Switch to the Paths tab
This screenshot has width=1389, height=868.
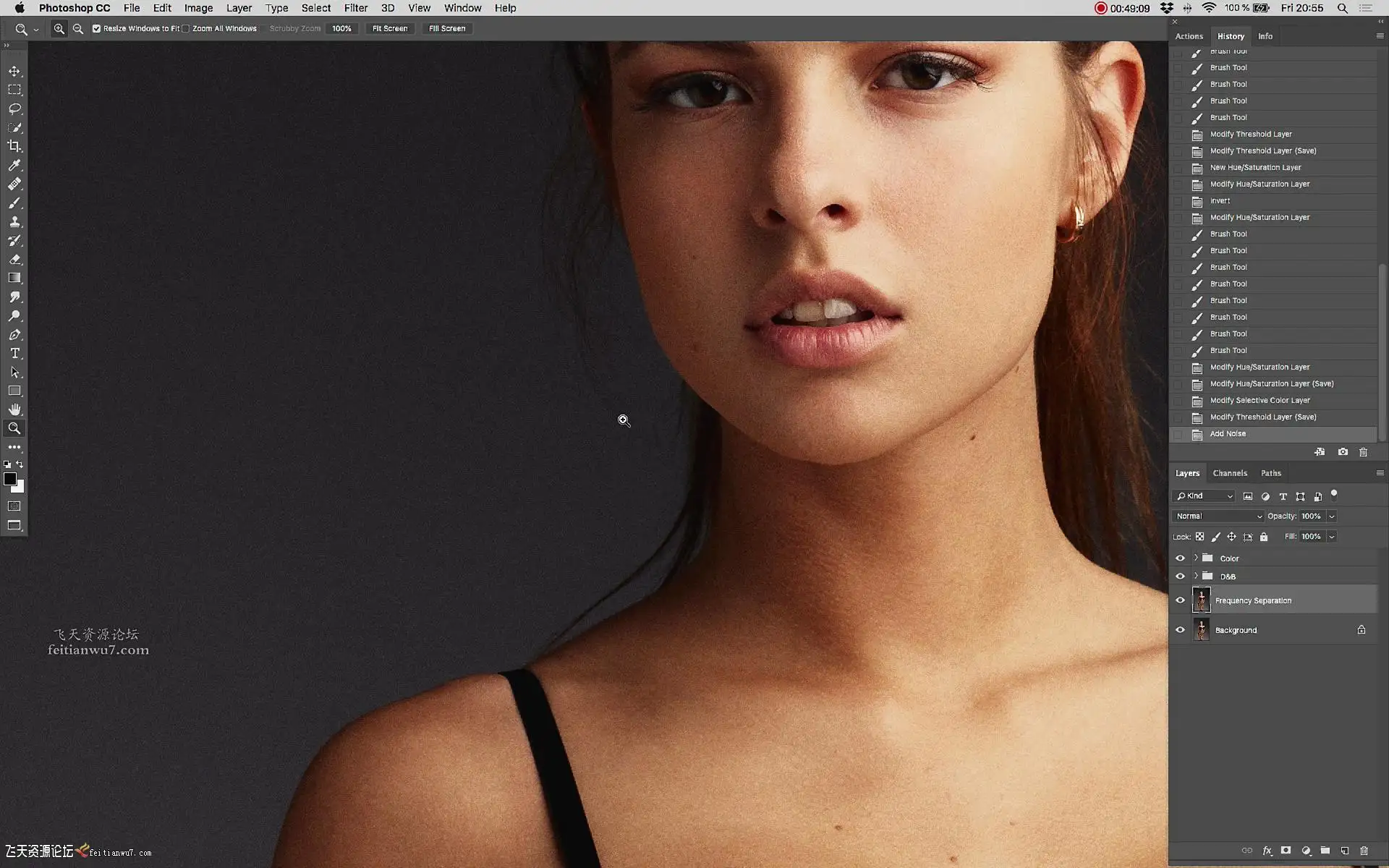(1270, 473)
